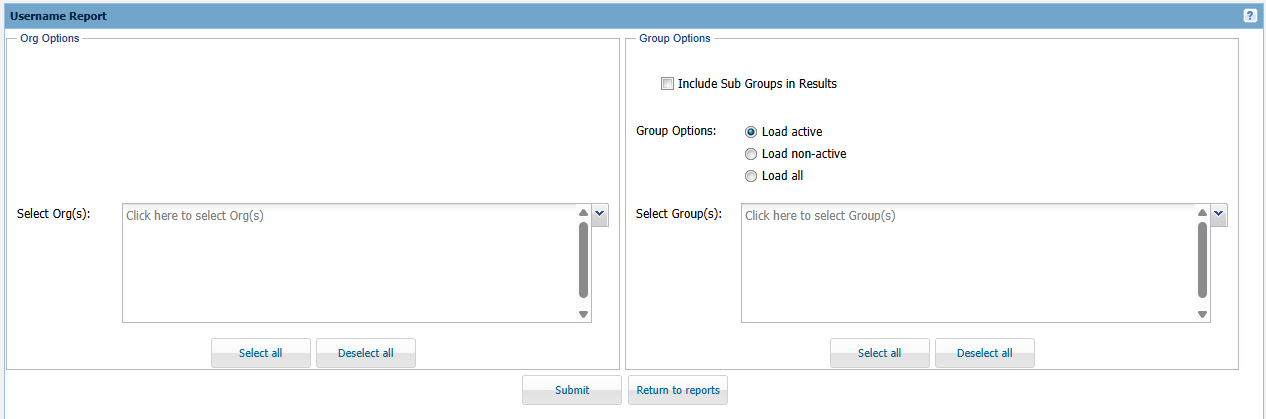Expand the Select Org(s) dropdown arrow
This screenshot has height=419, width=1266.
[600, 215]
